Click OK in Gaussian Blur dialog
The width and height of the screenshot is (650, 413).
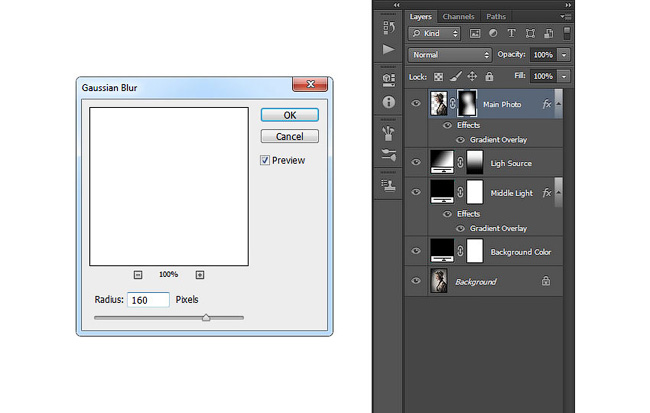[x=290, y=115]
